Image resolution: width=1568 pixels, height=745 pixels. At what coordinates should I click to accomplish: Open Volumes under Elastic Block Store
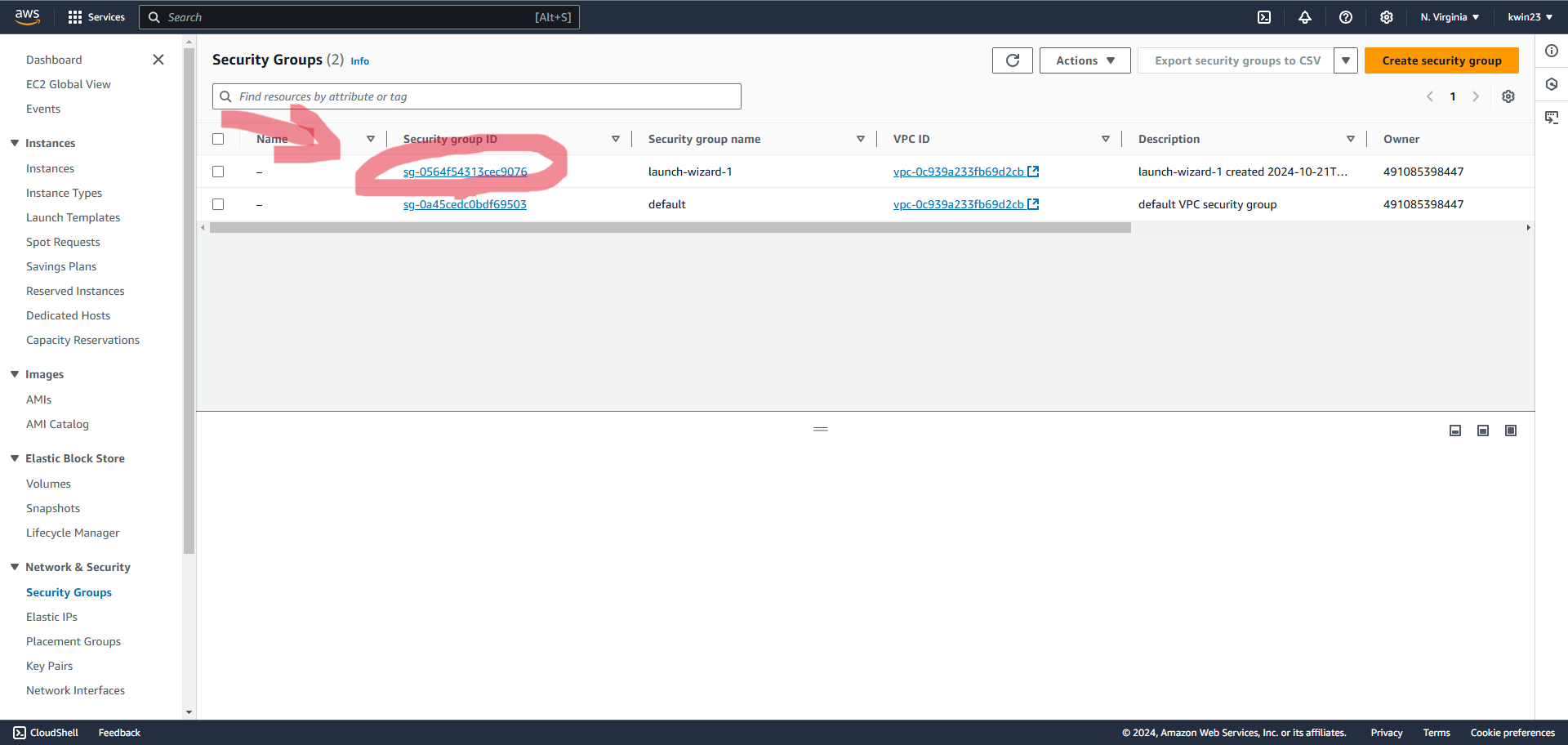[48, 484]
